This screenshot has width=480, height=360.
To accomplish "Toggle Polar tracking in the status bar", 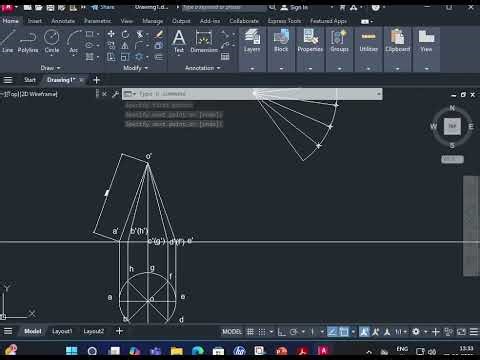I will click(x=294, y=332).
